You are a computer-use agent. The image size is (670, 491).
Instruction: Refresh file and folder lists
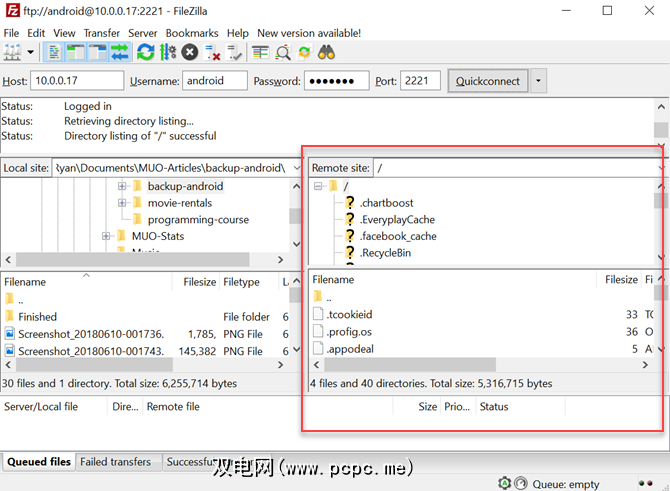point(146,53)
